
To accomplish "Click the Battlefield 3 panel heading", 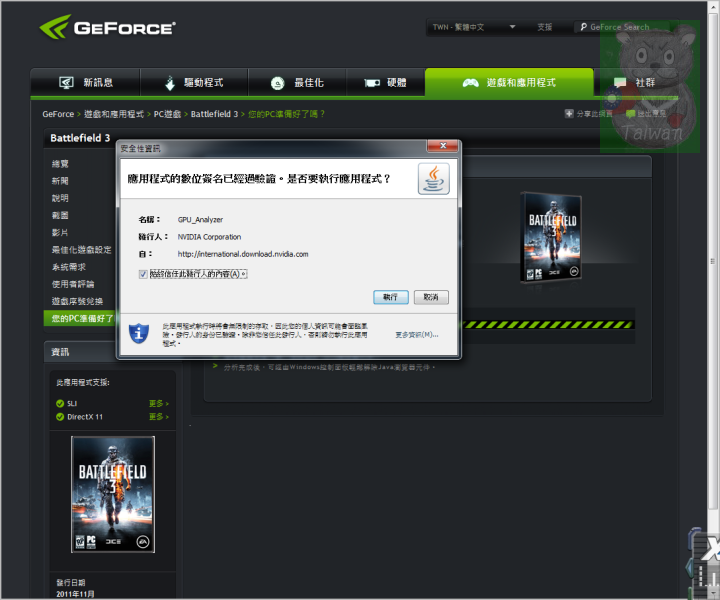I will click(x=80, y=138).
